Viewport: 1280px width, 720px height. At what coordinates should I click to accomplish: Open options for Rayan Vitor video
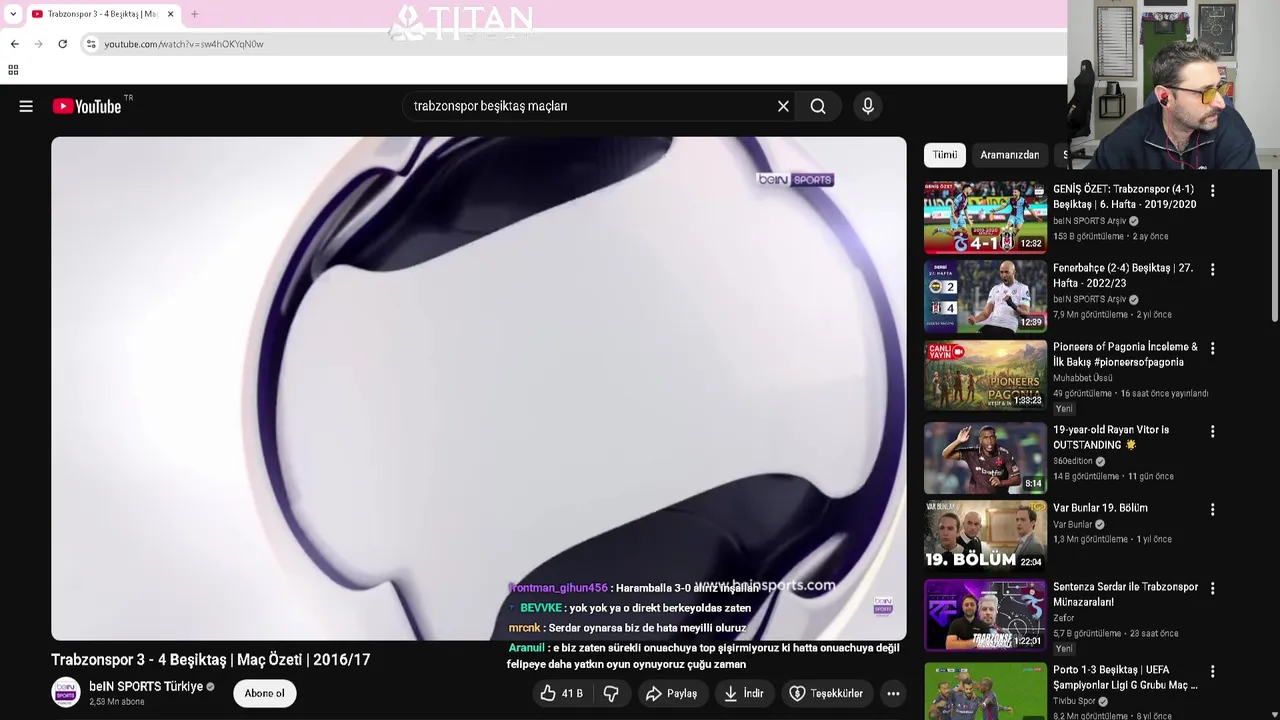click(1213, 431)
